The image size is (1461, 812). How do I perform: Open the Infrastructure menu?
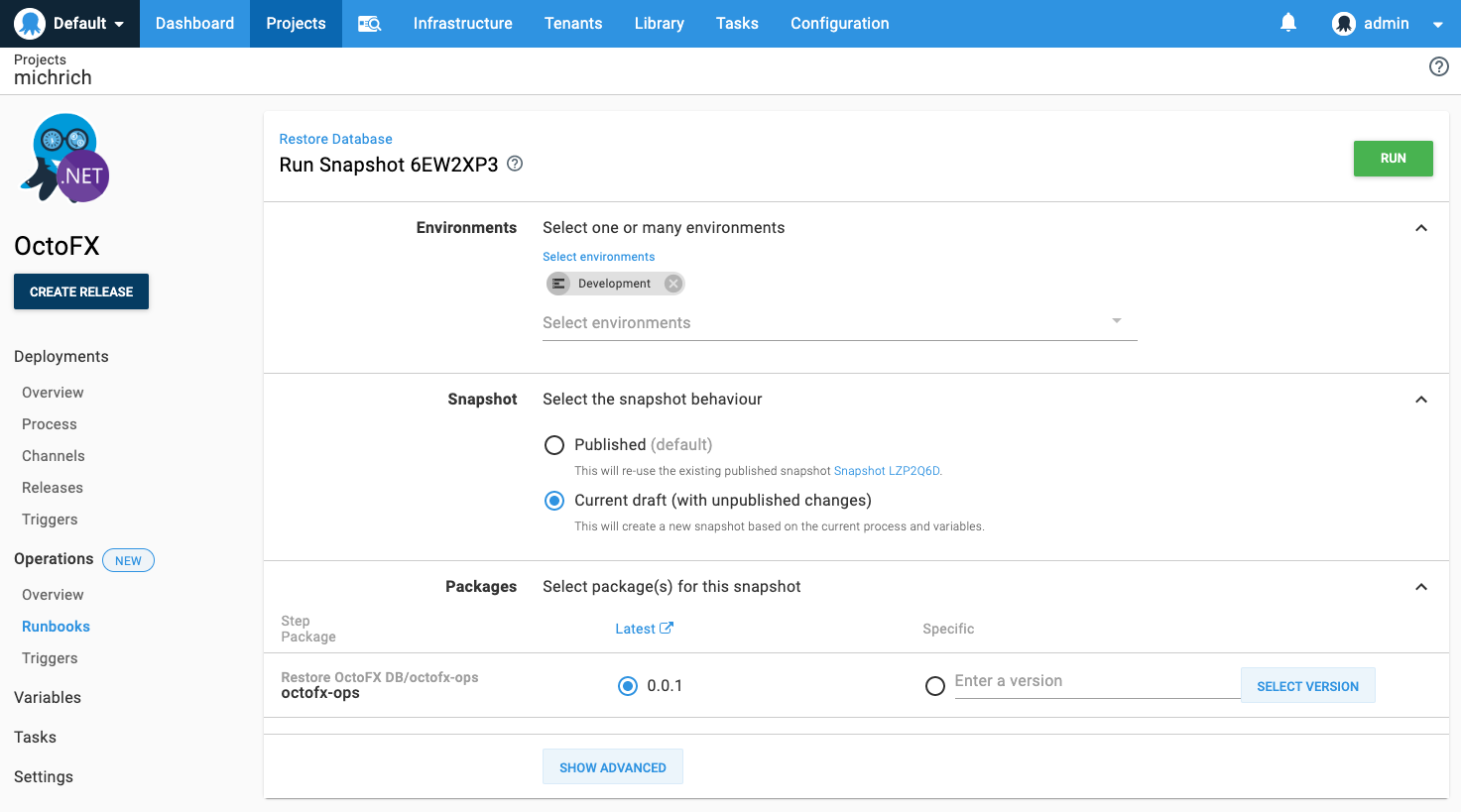[x=462, y=24]
